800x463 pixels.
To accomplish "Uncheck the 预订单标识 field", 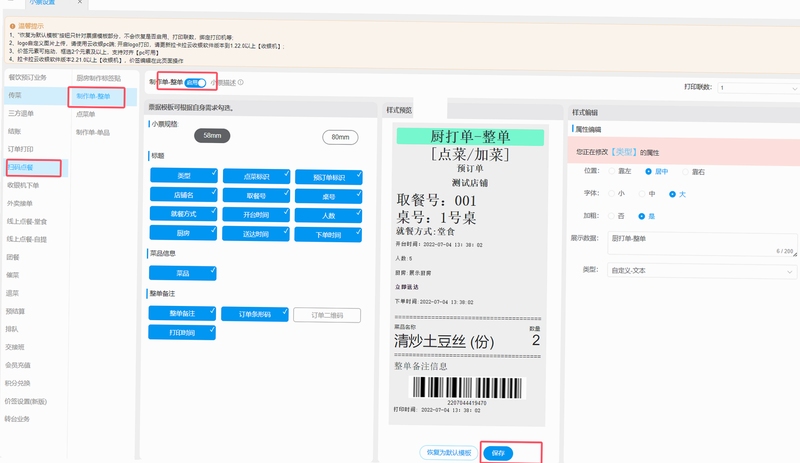I will pos(329,178).
